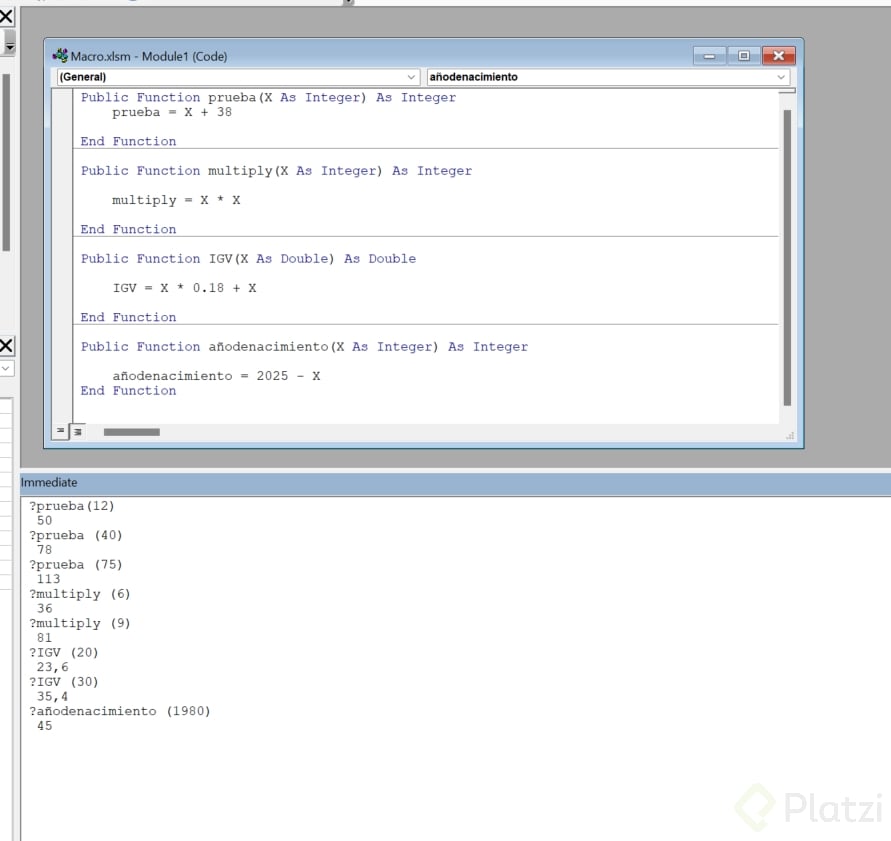Click '?multiply (9)' in Immediate window
This screenshot has height=841, width=891.
[80, 623]
